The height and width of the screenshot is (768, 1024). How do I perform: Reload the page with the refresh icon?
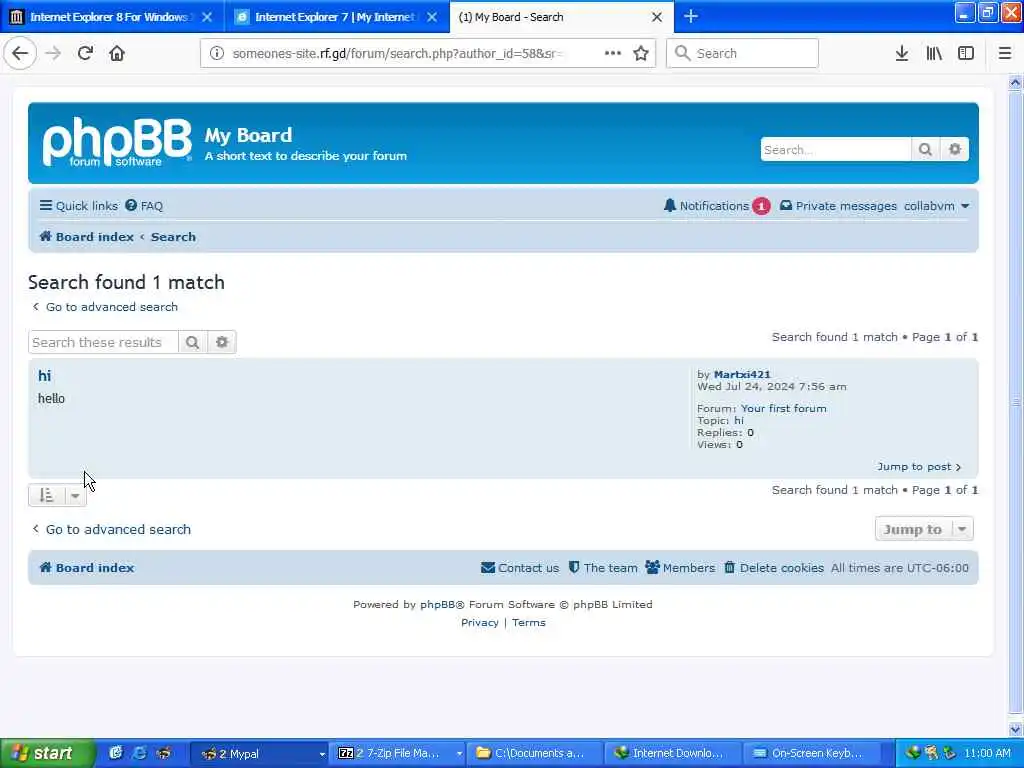tap(86, 54)
